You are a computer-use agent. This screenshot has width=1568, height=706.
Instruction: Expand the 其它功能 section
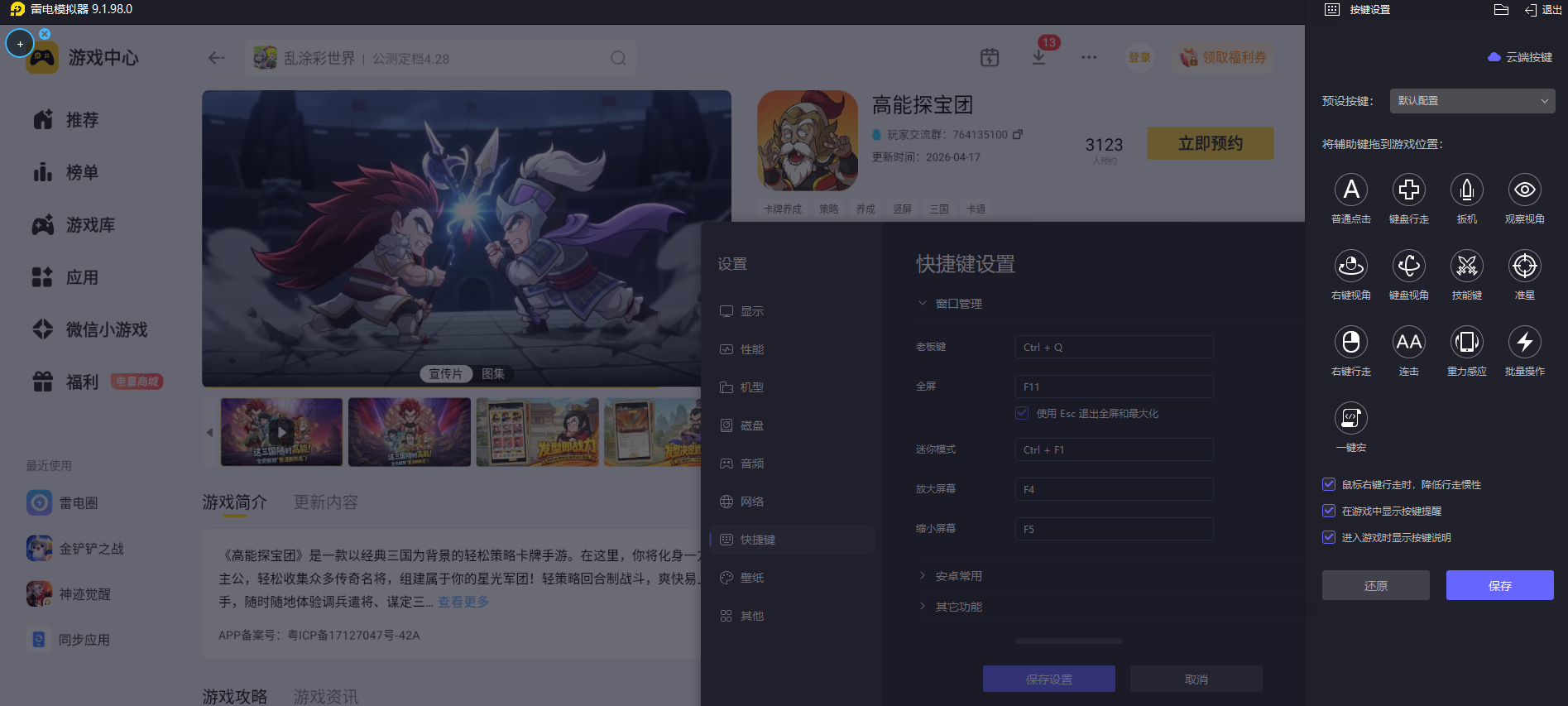click(951, 607)
